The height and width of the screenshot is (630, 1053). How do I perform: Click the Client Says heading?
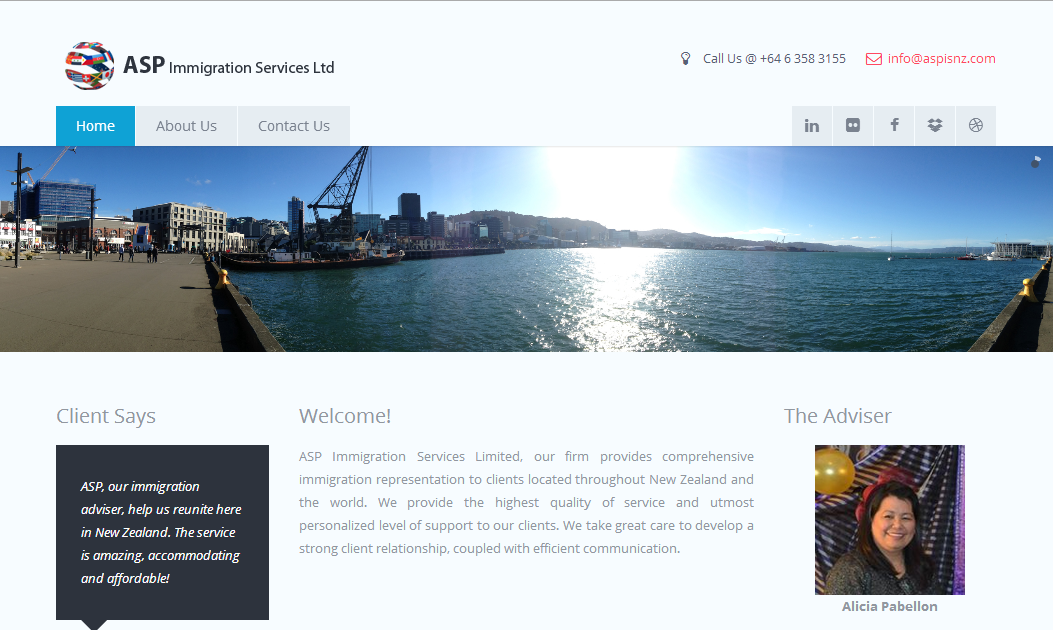click(x=106, y=416)
